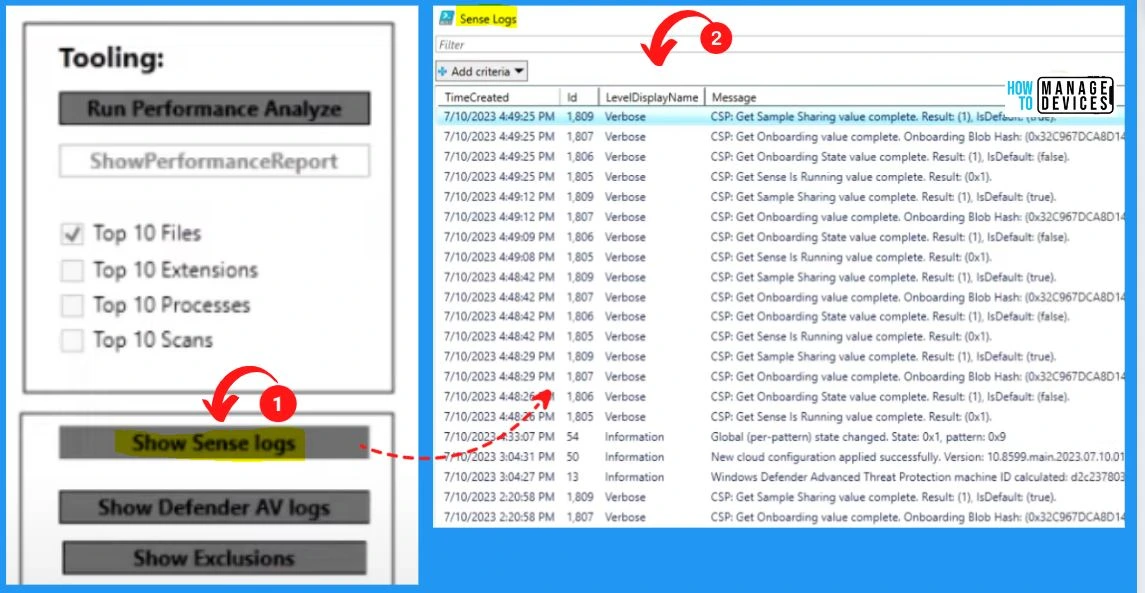Sort by the LevelDisplayName column header

coord(652,97)
